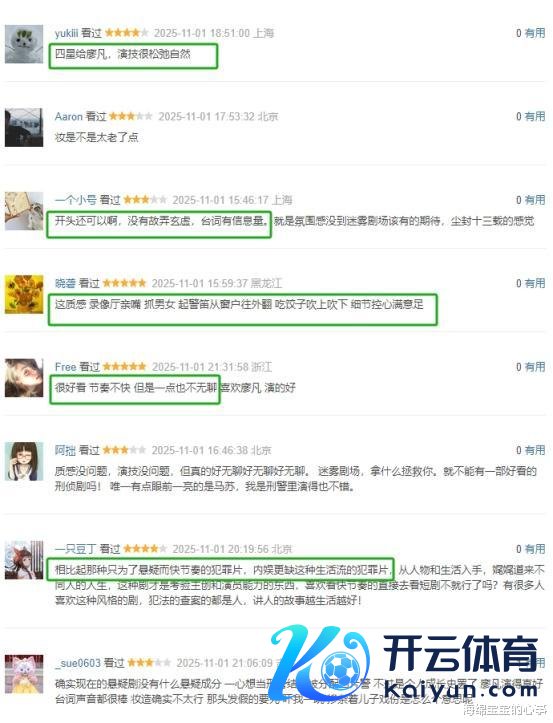Visit yukiii's user profile link
553x723 pixels.
click(66, 33)
